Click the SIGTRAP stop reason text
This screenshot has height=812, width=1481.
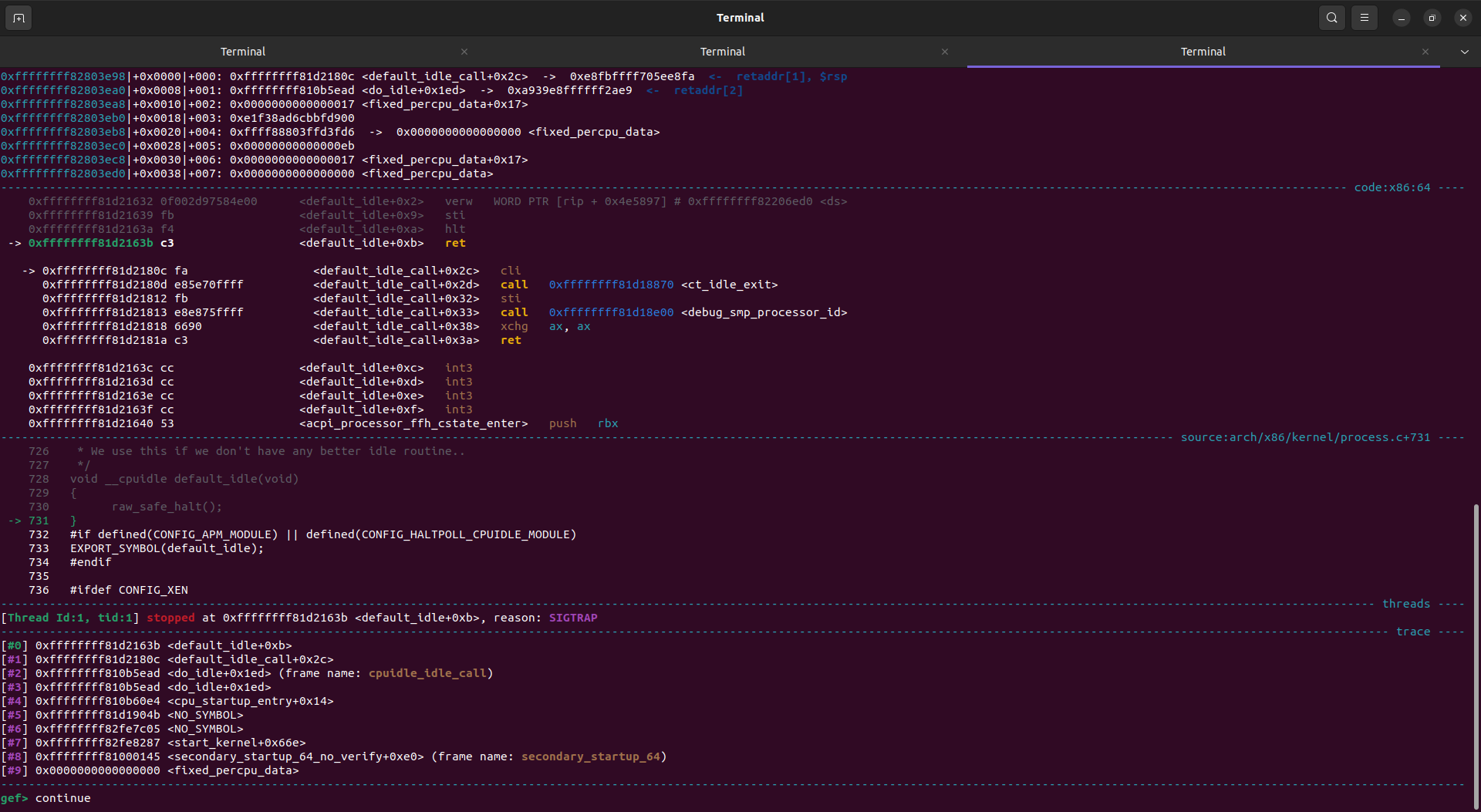(573, 618)
